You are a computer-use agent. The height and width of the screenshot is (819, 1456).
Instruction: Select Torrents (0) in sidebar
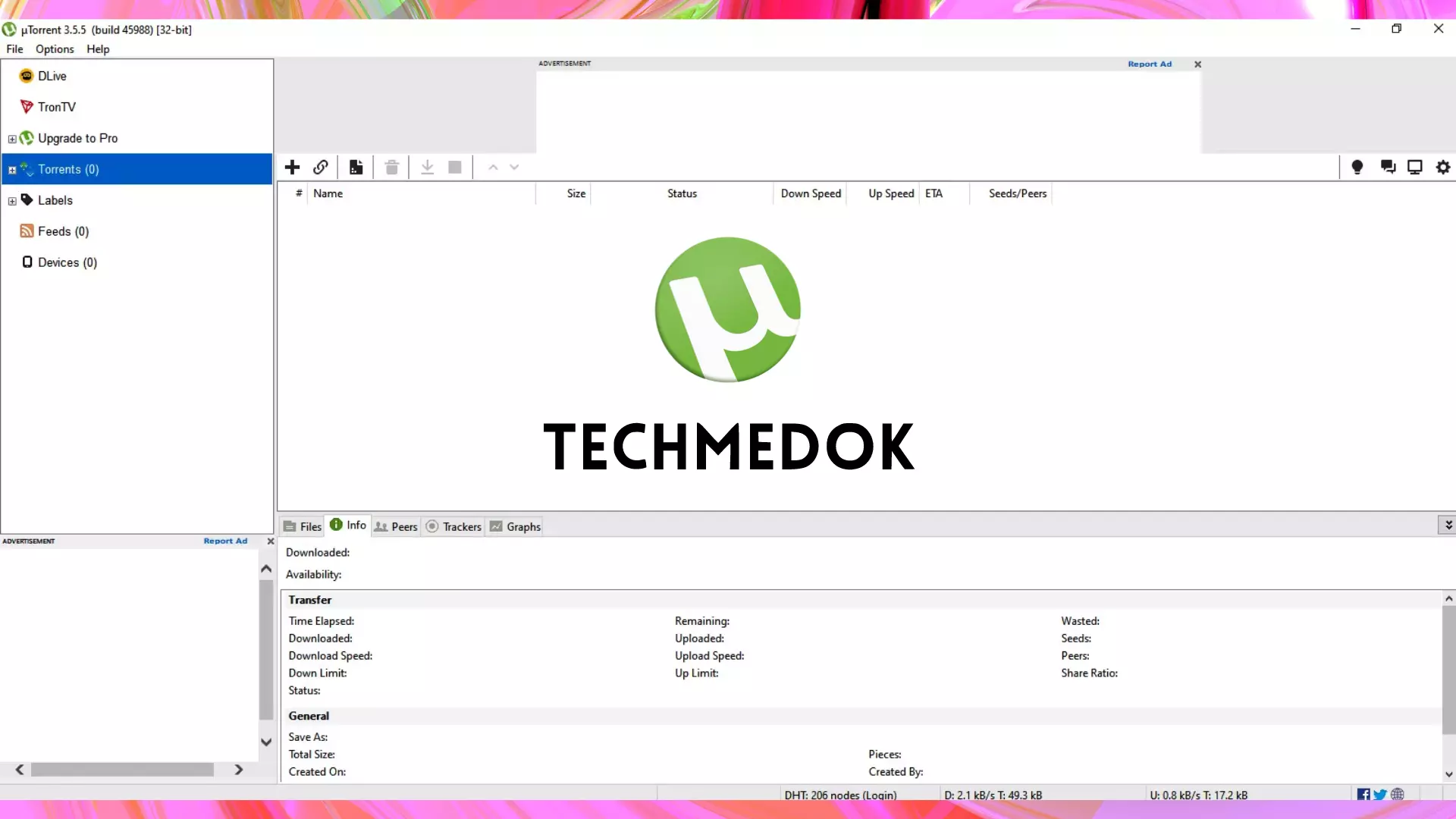point(136,169)
